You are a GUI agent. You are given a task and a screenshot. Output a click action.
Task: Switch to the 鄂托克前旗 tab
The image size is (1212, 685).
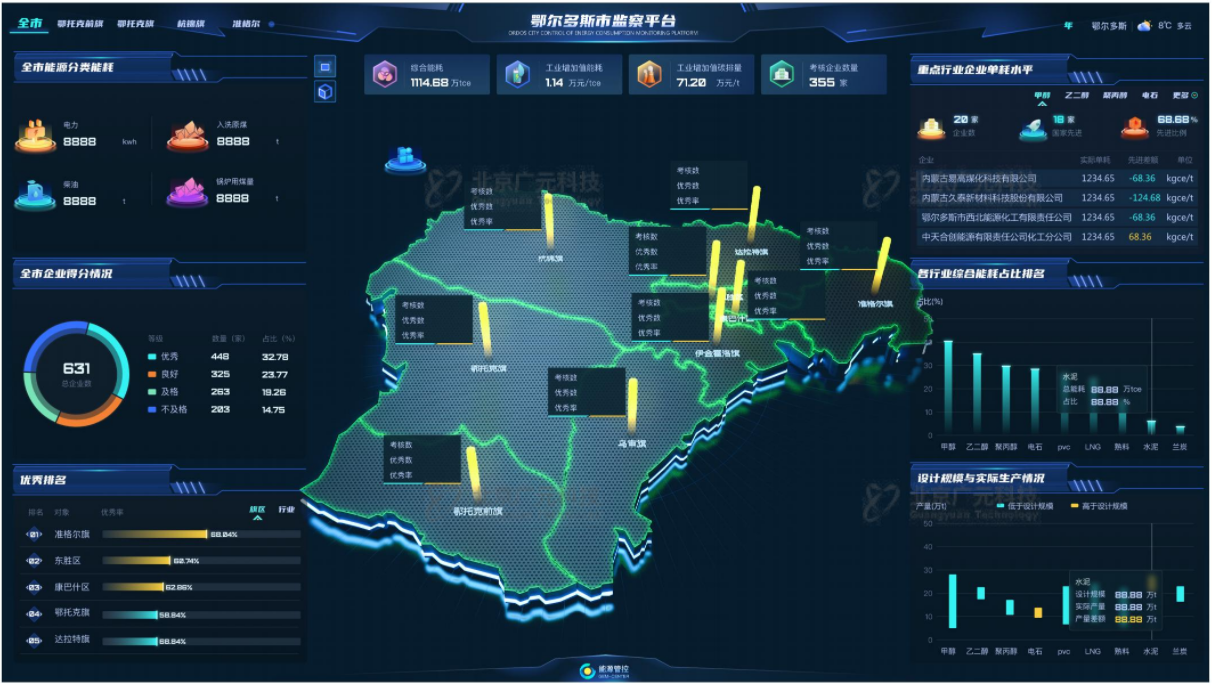tap(80, 24)
